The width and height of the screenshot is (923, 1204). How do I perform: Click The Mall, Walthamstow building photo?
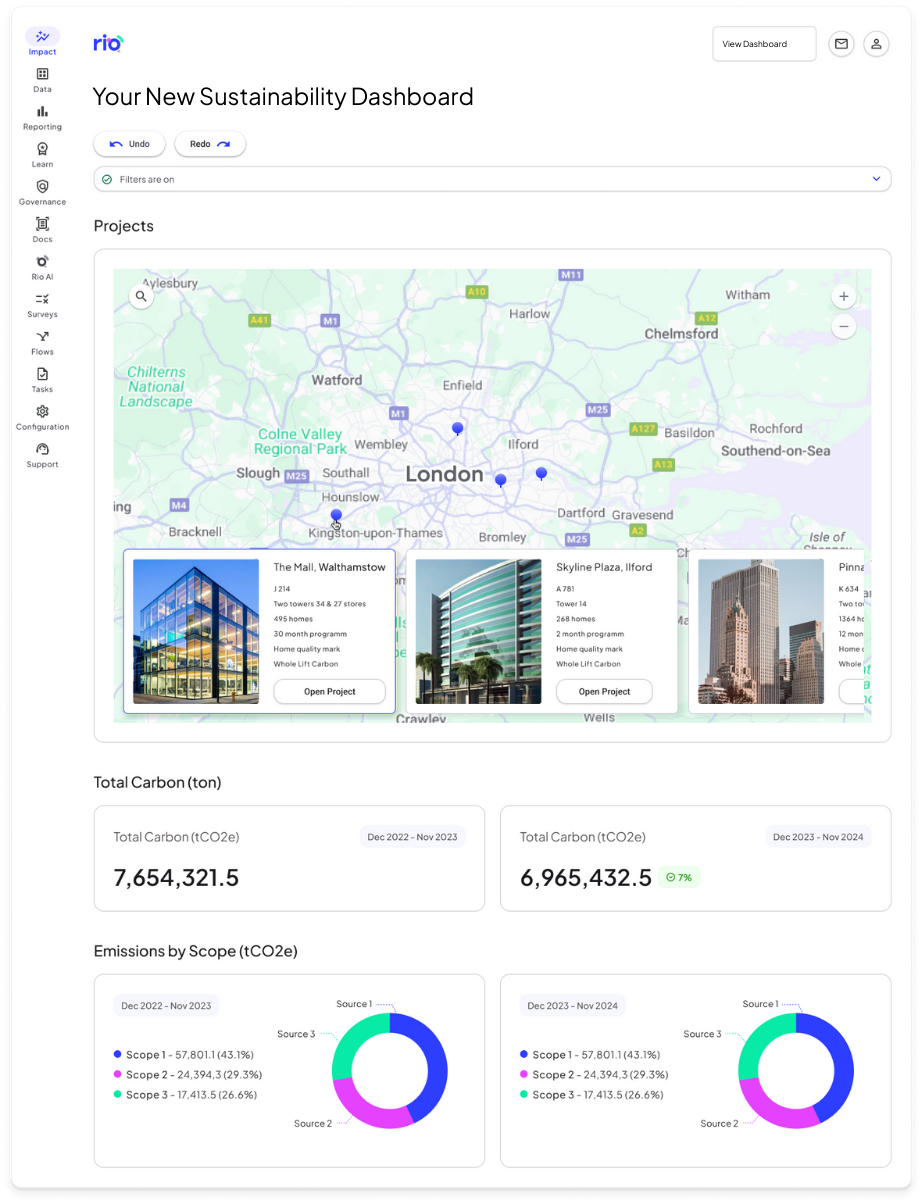(x=196, y=631)
